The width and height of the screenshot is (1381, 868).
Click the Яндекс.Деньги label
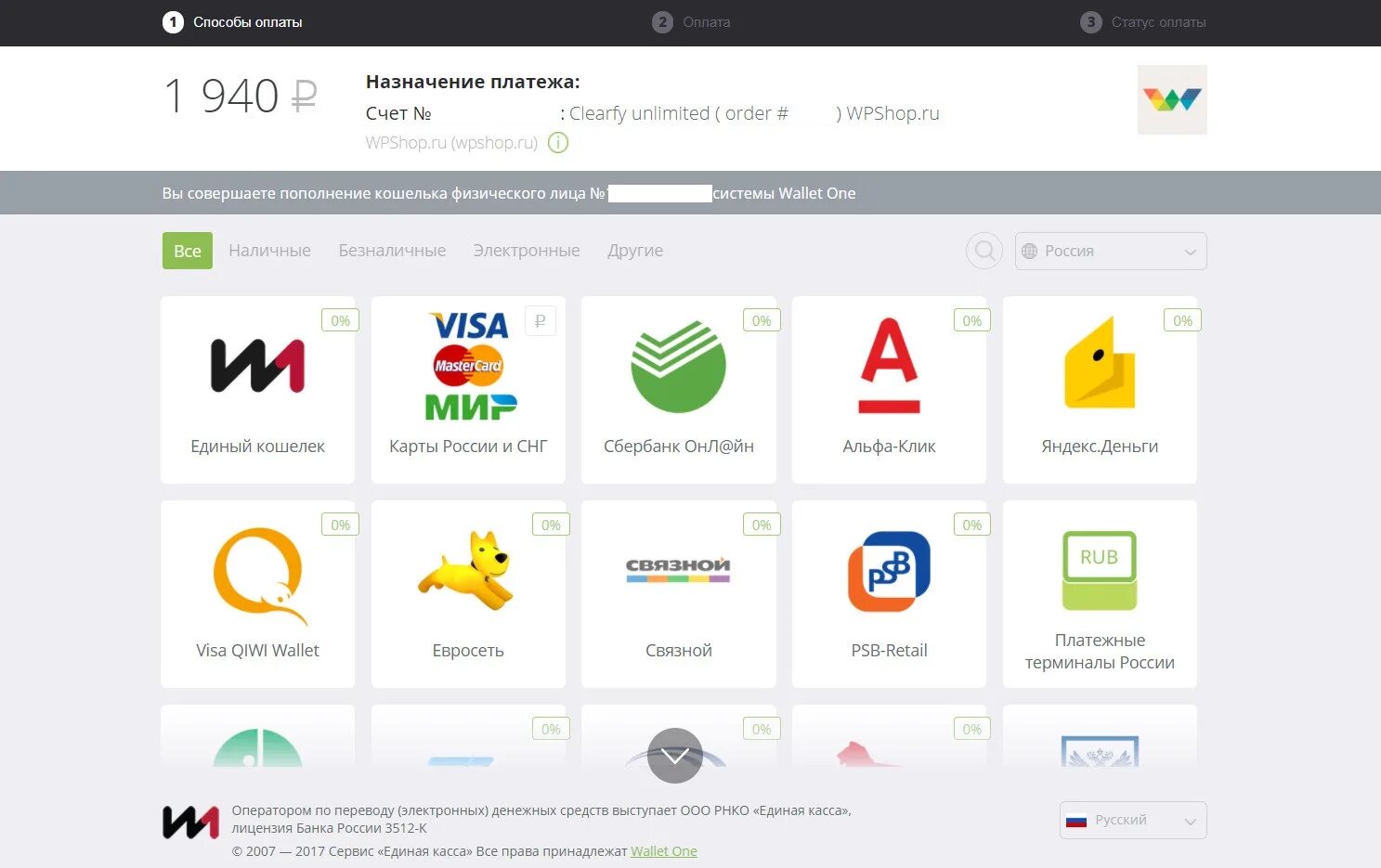pyautogui.click(x=1100, y=447)
